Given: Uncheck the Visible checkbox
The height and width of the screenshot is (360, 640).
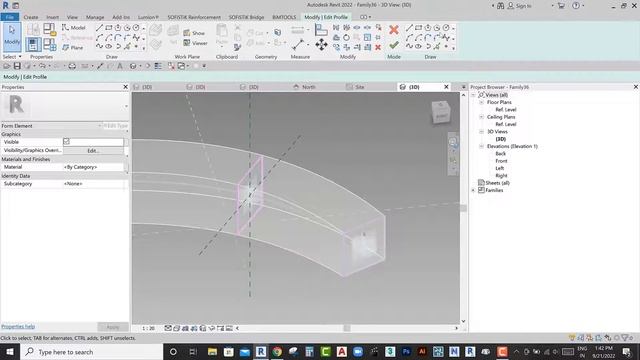Looking at the screenshot, I should point(67,142).
